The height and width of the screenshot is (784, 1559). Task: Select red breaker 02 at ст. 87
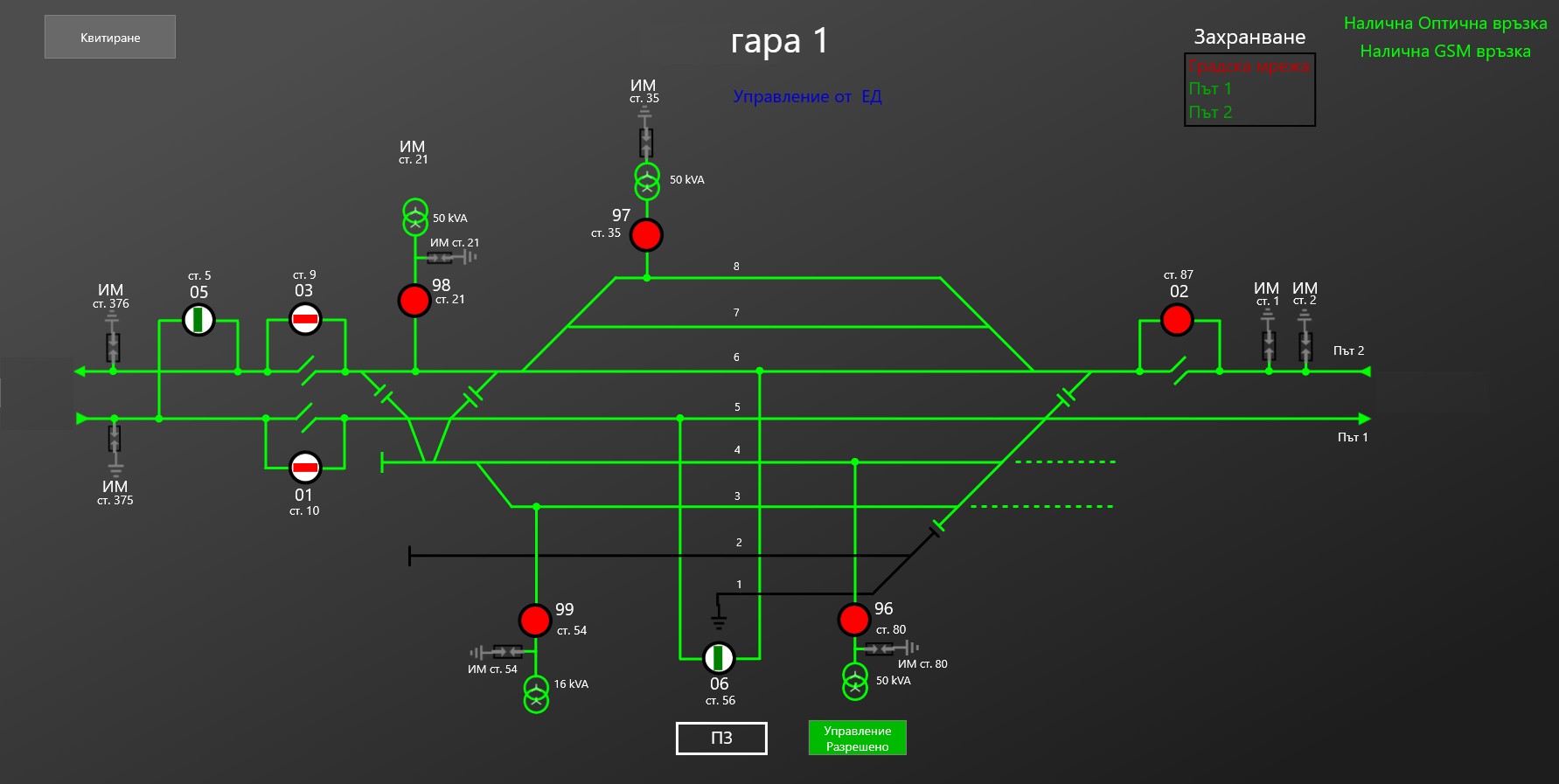1177,320
